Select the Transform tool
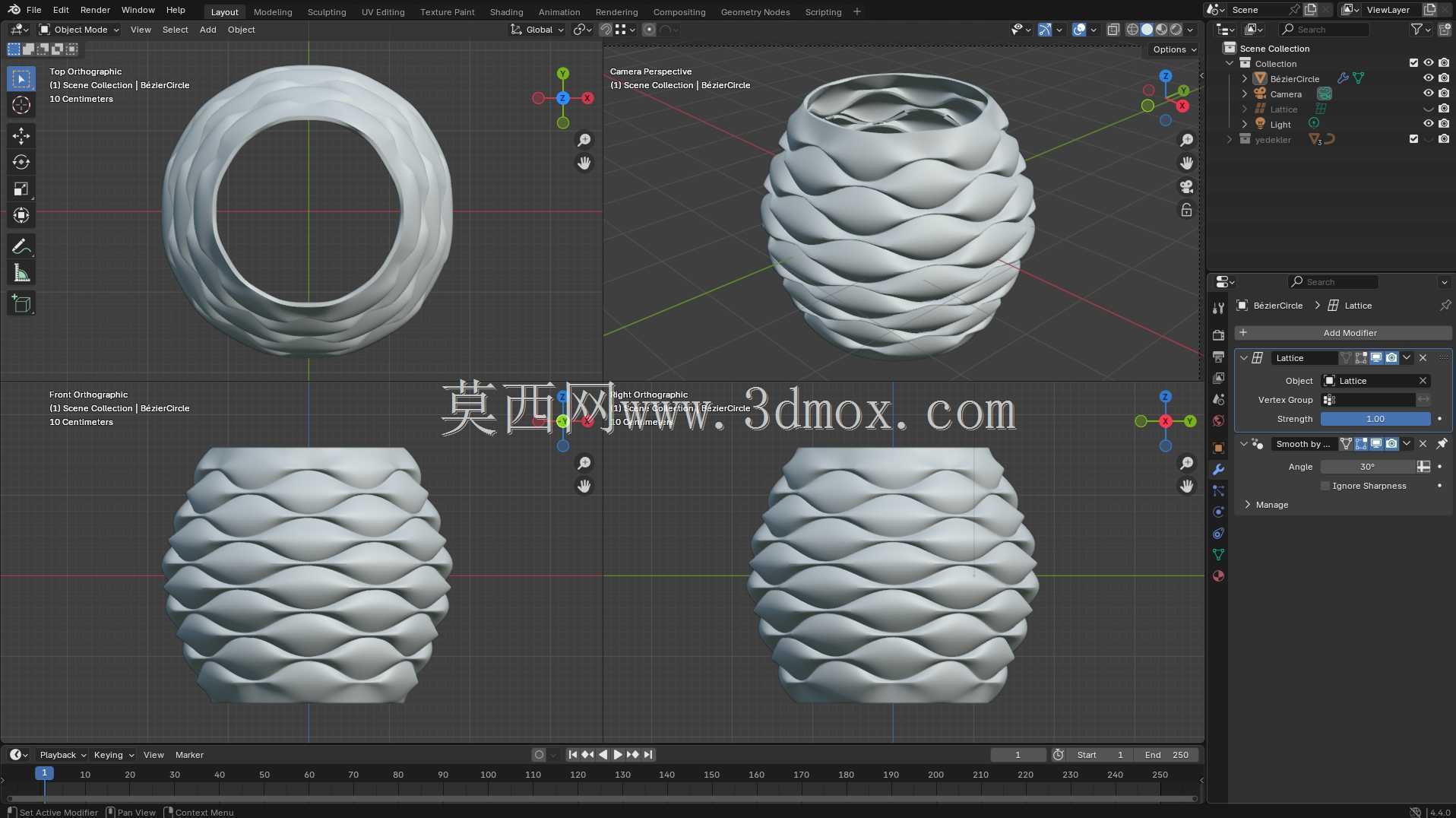The height and width of the screenshot is (818, 1456). (21, 216)
